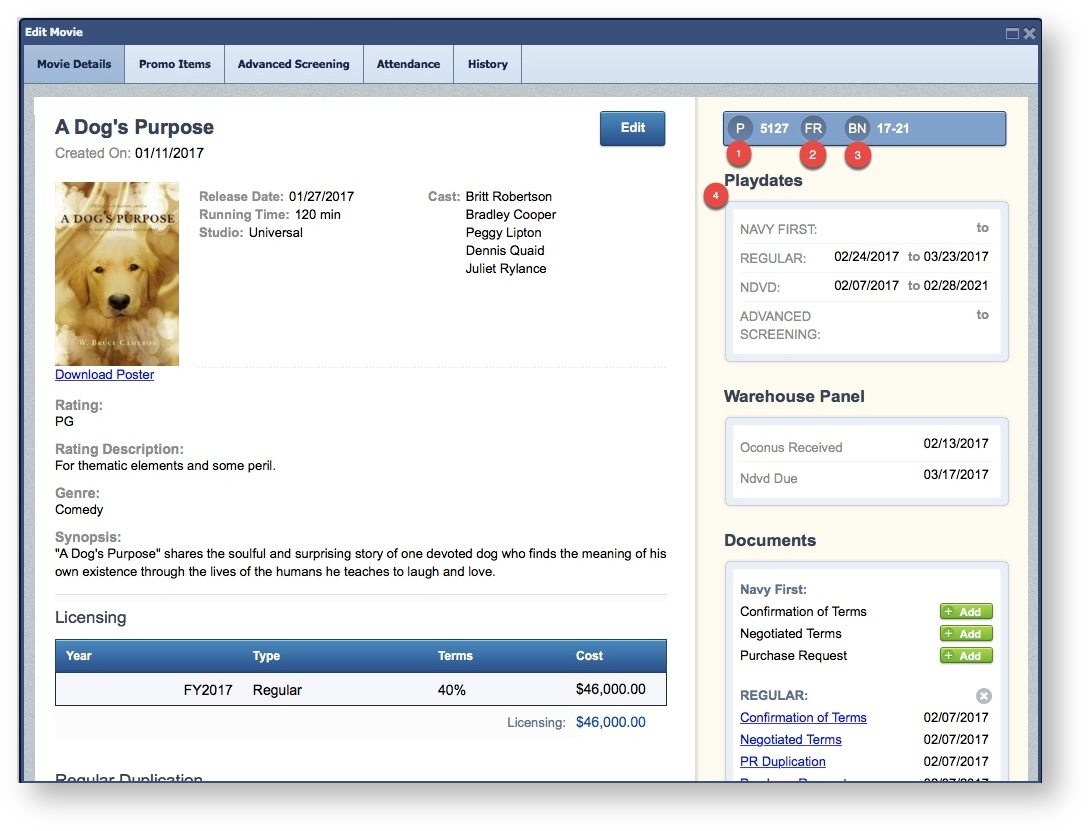Add a Navy First Confirmation of Terms
This screenshot has height=831, width=1090.
(966, 612)
